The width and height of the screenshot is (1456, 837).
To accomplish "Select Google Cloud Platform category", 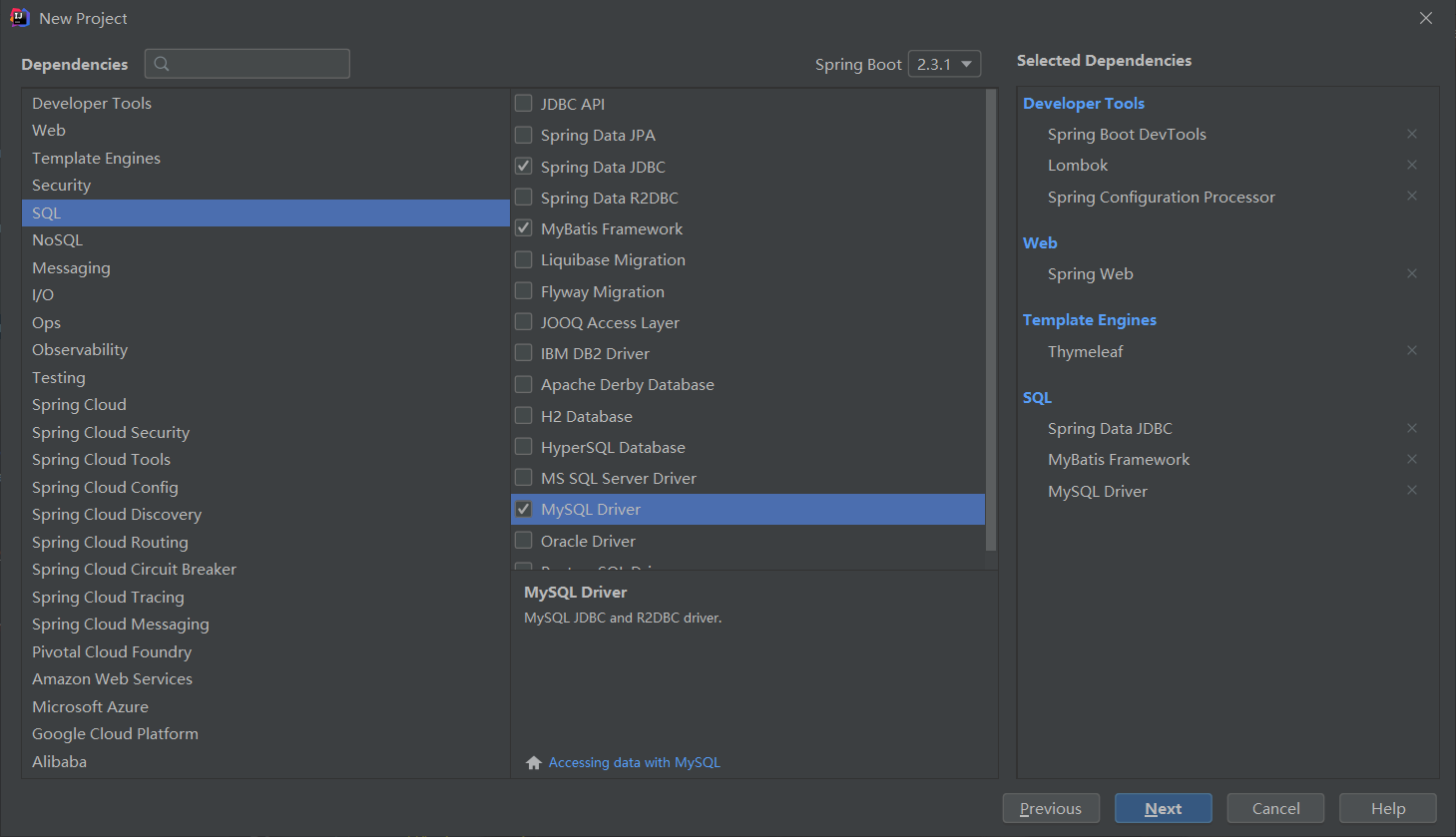I will coord(265,734).
